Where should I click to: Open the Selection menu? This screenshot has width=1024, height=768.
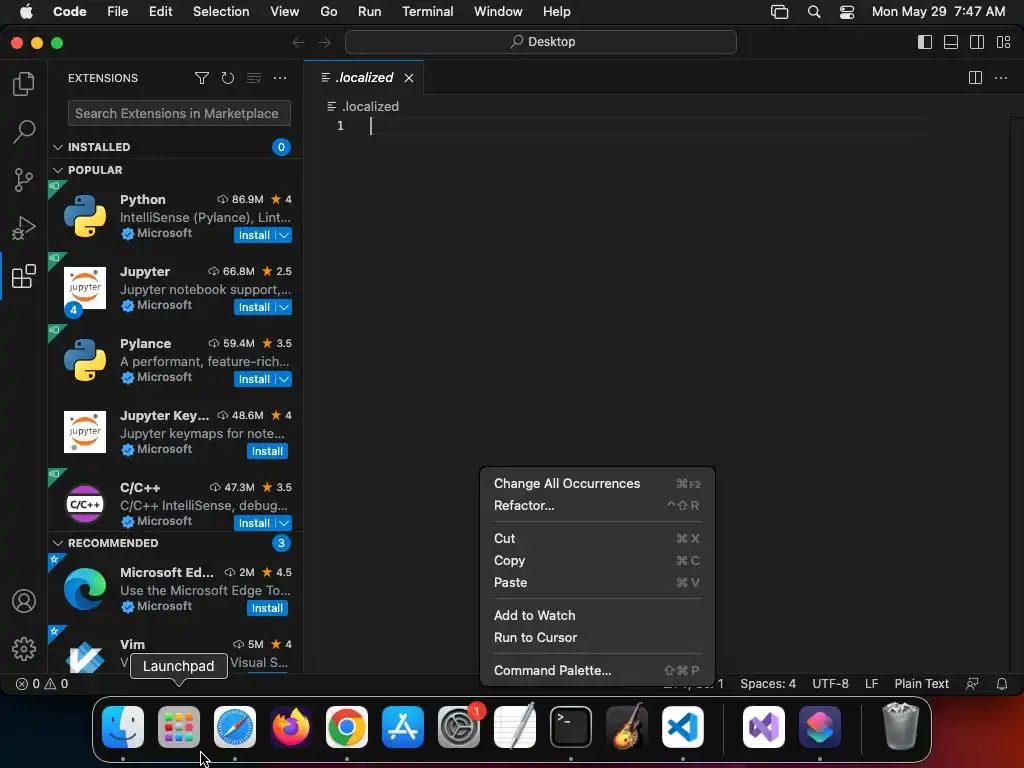point(221,12)
